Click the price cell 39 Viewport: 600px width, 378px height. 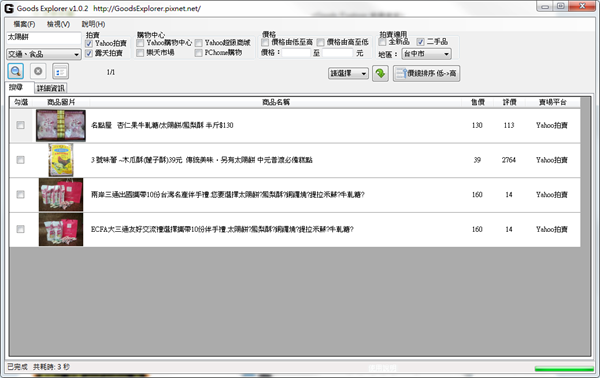[x=477, y=160]
